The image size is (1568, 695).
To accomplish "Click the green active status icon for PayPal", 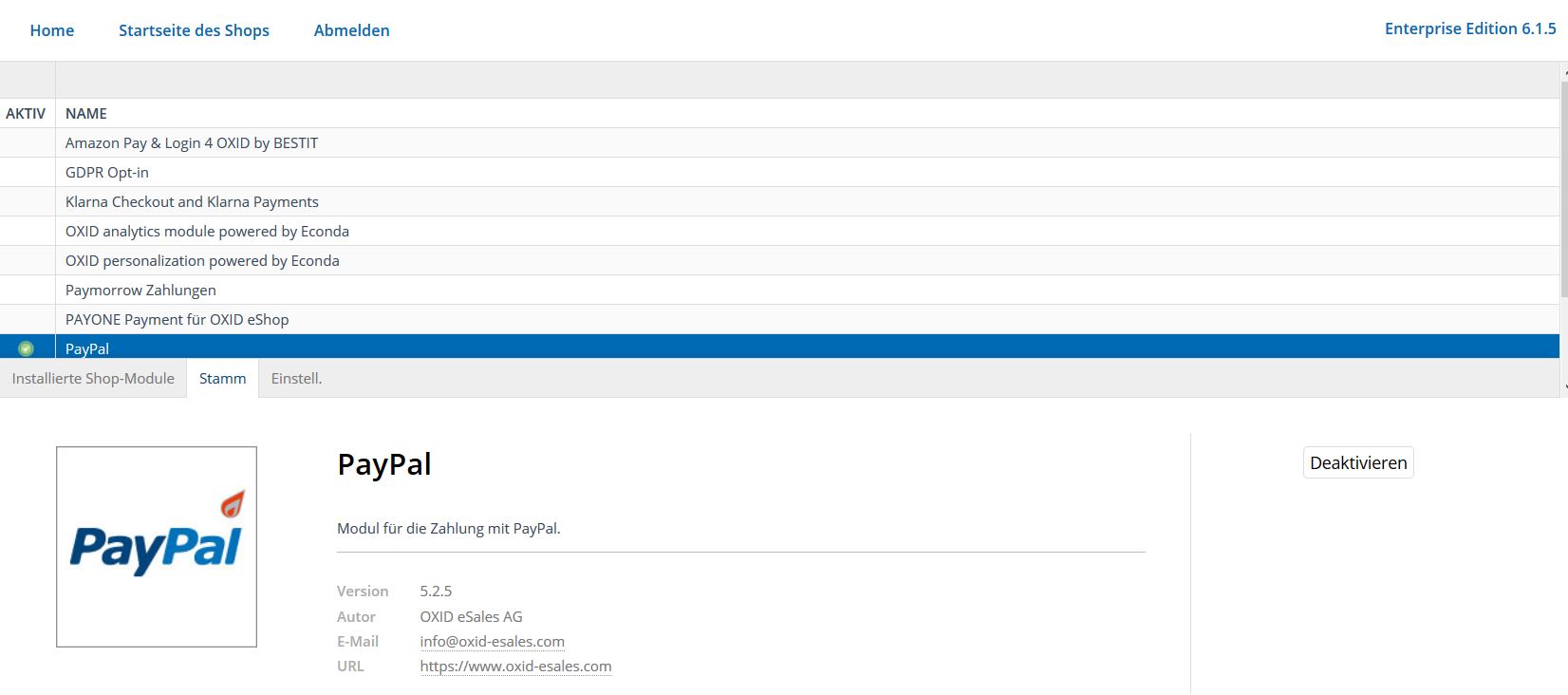I will click(26, 348).
